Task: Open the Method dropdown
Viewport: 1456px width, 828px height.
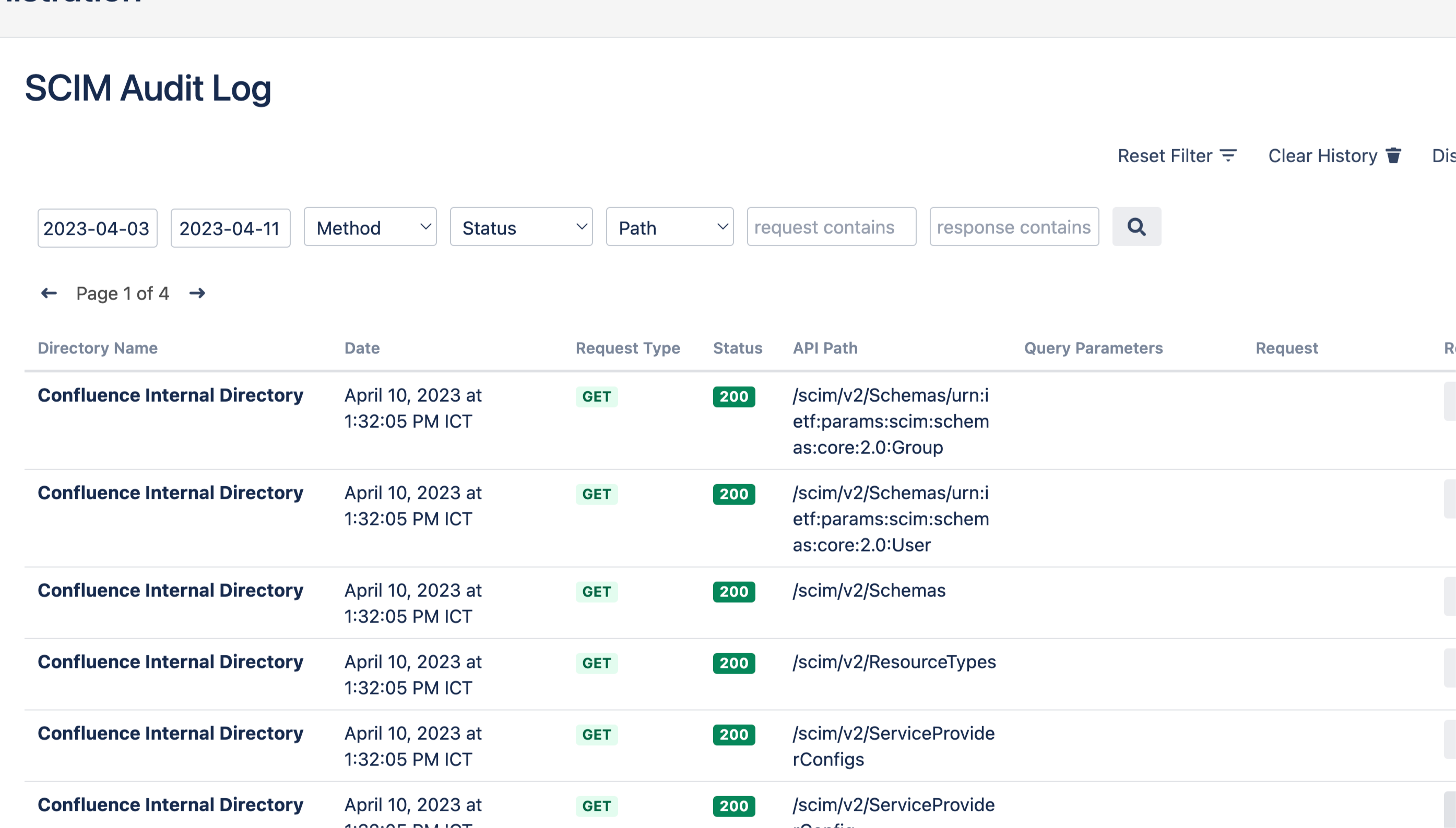Action: [370, 227]
